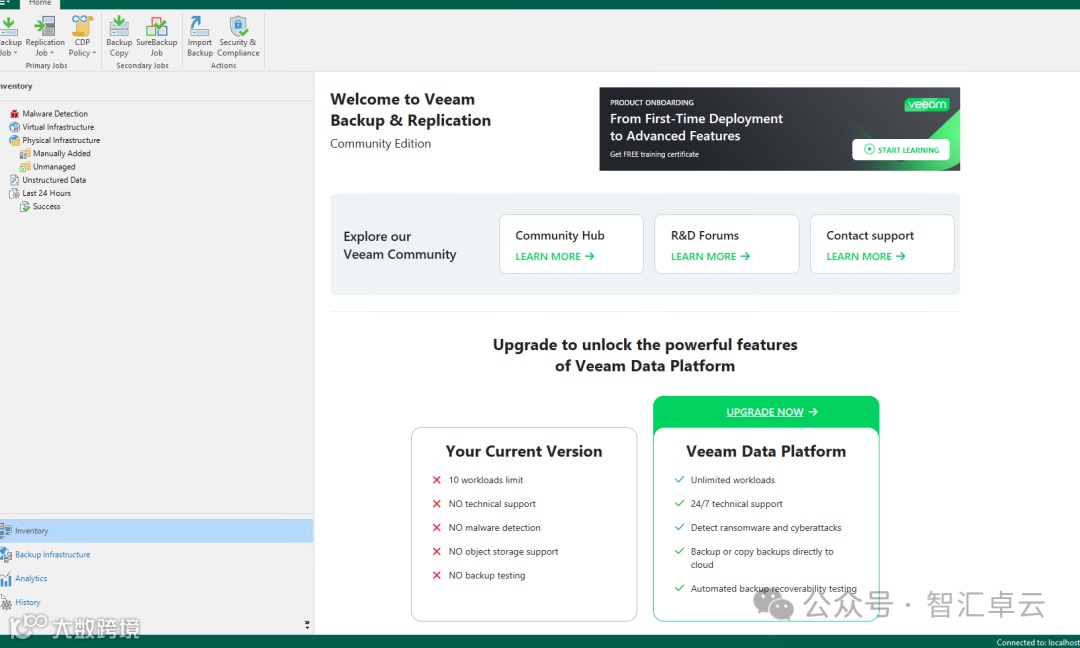Select Unstructured Data node
1080x648 pixels.
pos(54,180)
